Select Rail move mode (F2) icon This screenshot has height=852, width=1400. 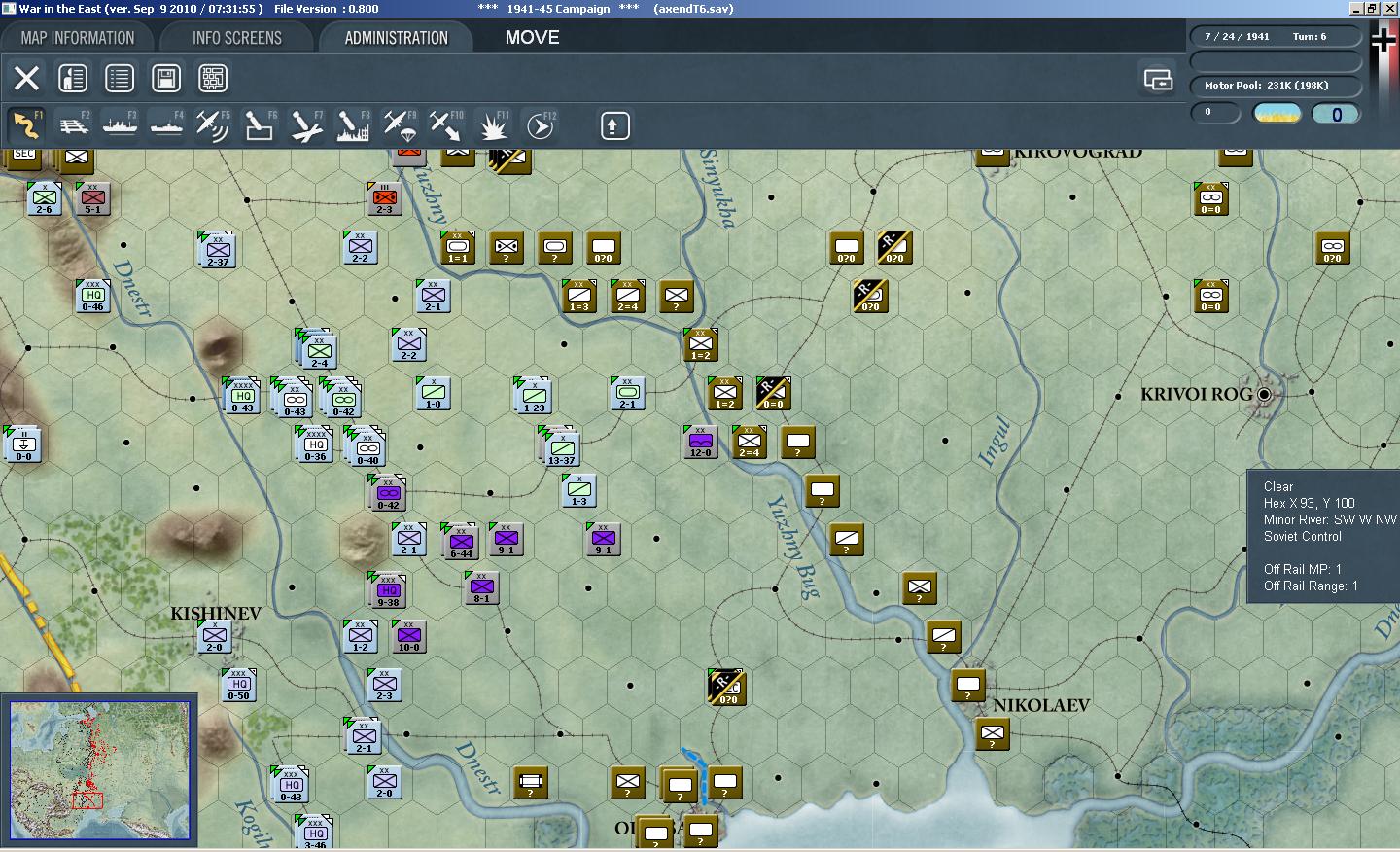tap(74, 126)
